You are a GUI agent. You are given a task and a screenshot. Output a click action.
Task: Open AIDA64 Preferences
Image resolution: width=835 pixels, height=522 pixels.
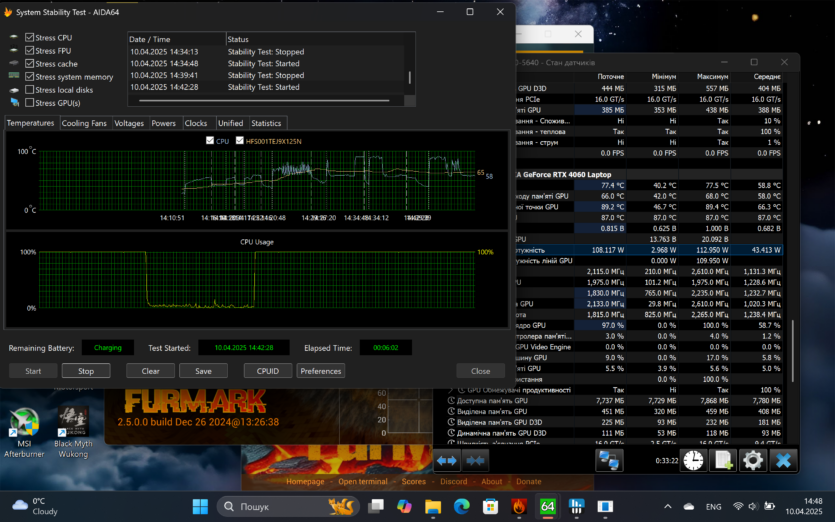tap(321, 371)
